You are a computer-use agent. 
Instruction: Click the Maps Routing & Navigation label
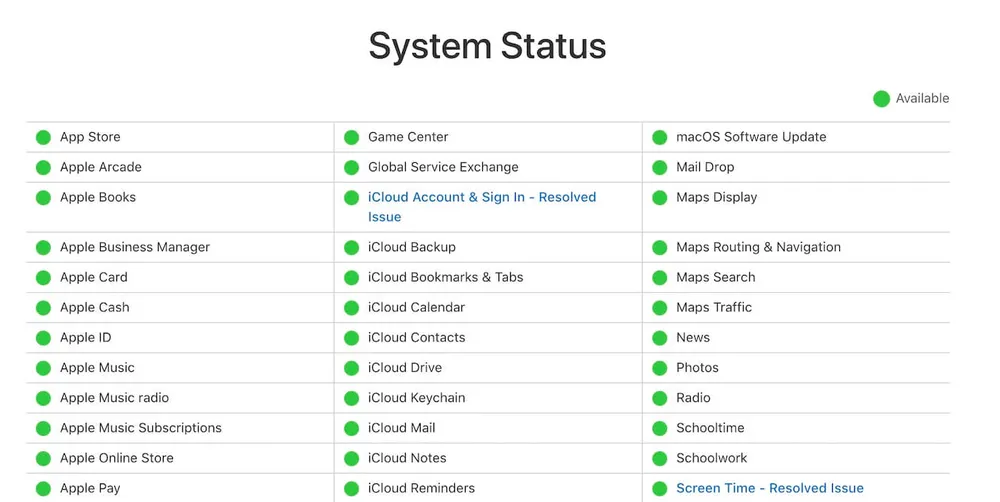(x=758, y=247)
